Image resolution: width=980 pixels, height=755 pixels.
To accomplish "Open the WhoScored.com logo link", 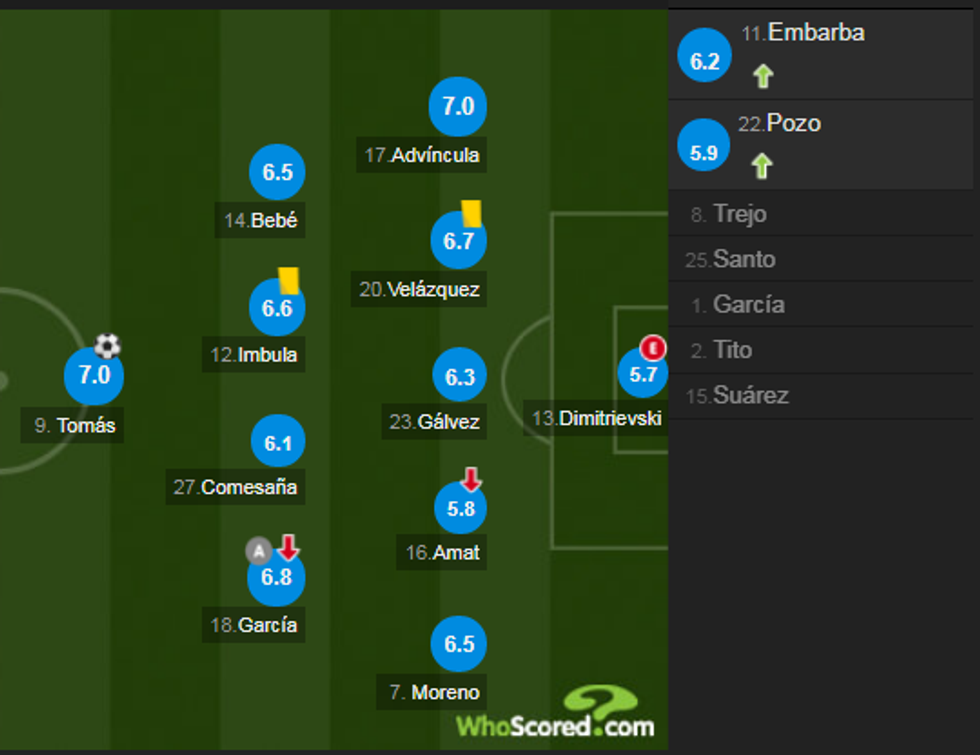I will pos(555,714).
